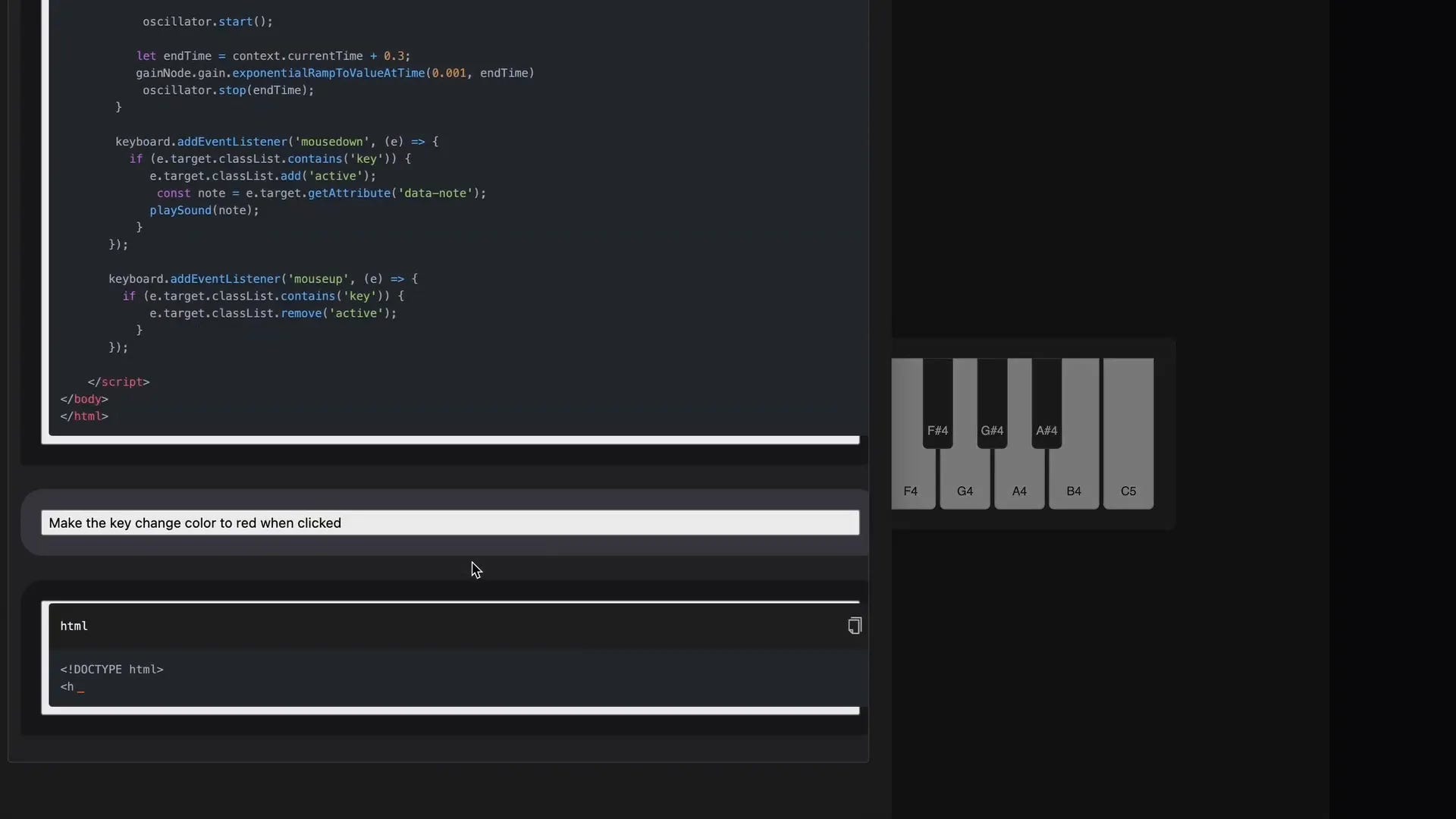This screenshot has width=1456, height=819.
Task: Click the html label on the code block header
Action: pyautogui.click(x=74, y=626)
